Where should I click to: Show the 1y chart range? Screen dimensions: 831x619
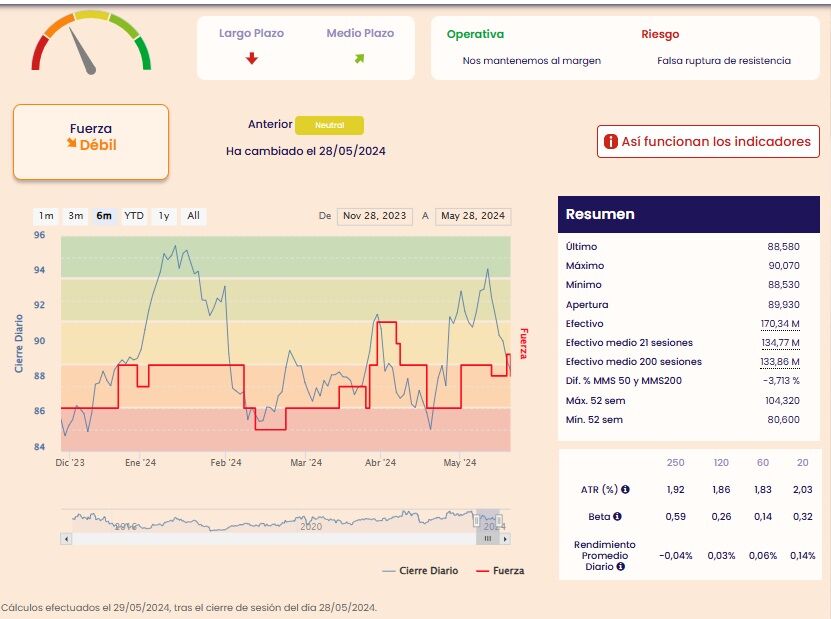tap(164, 216)
